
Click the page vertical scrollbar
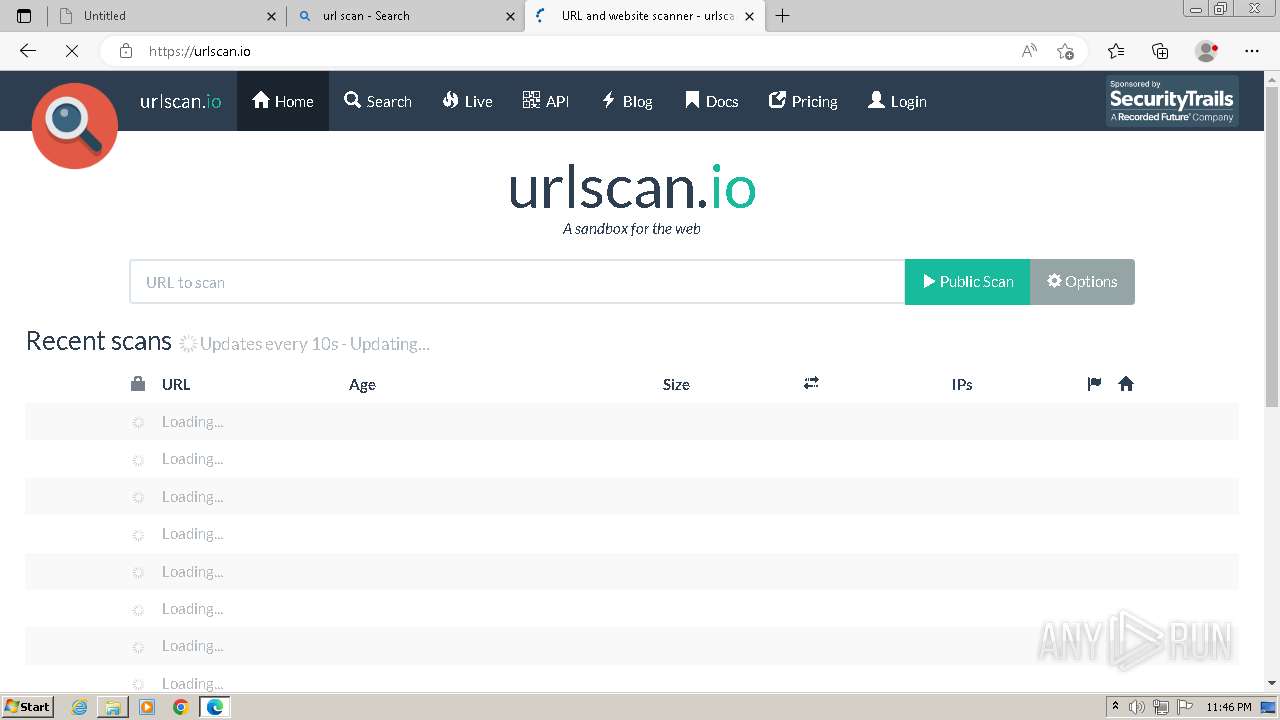pos(1272,246)
